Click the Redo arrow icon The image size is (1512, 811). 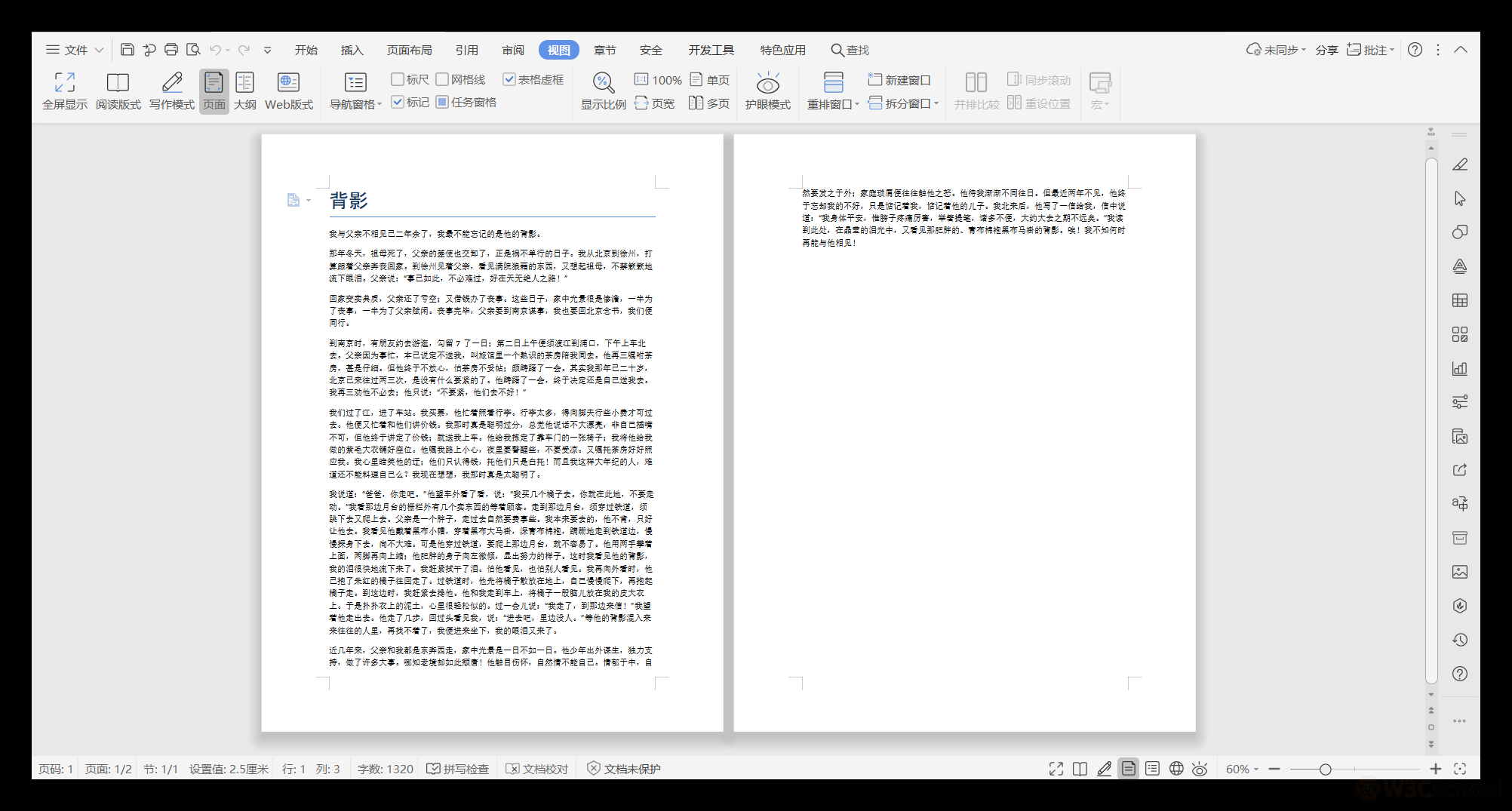pyautogui.click(x=244, y=50)
